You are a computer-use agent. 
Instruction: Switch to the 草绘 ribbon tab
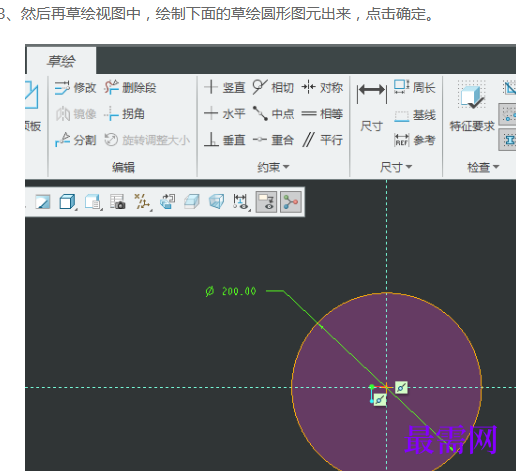pyautogui.click(x=61, y=61)
